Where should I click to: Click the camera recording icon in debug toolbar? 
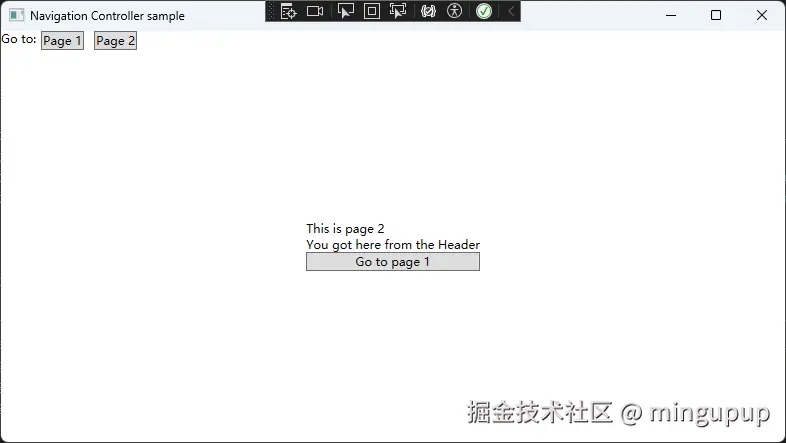pyautogui.click(x=315, y=11)
